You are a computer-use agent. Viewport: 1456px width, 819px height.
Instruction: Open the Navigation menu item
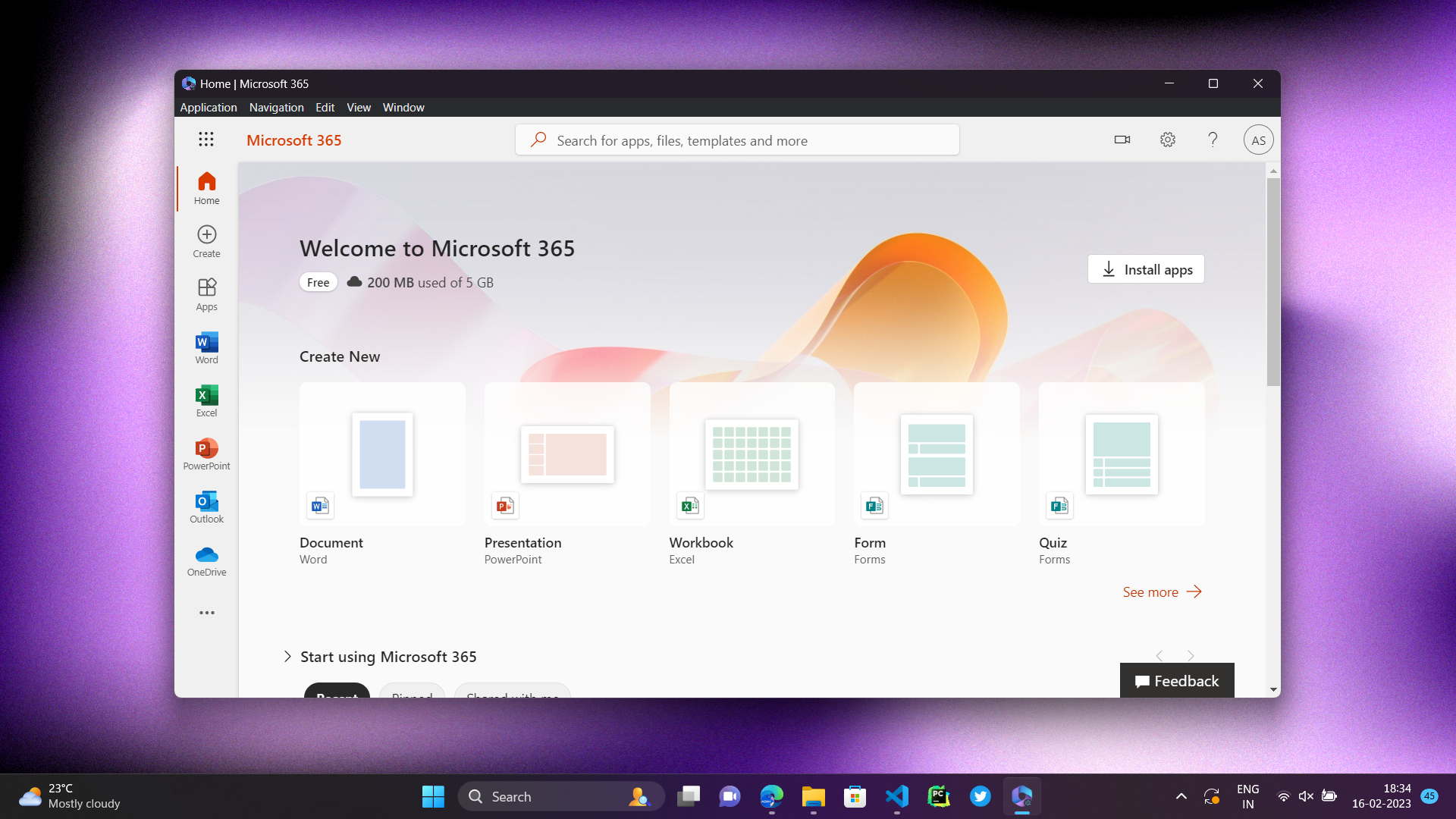[276, 107]
